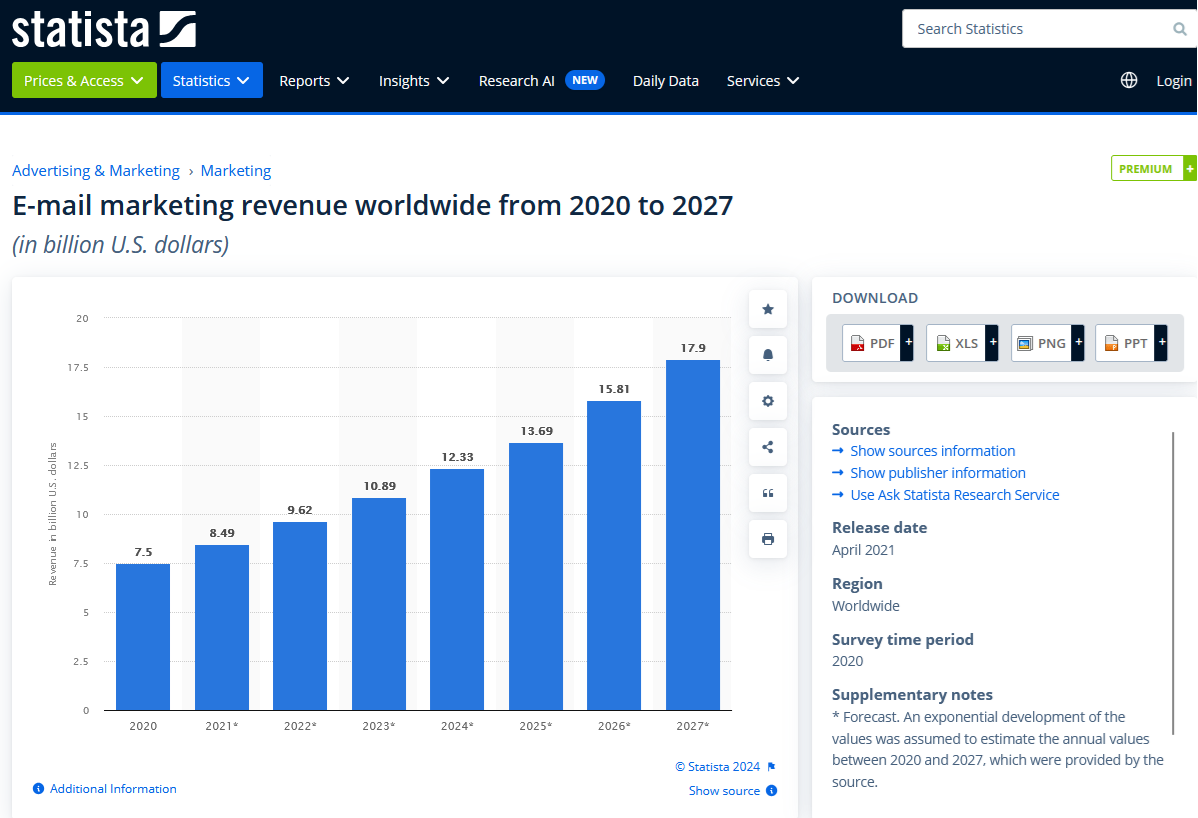Viewport: 1198px width, 818px height.
Task: Download chart as PNG image
Action: click(1041, 343)
